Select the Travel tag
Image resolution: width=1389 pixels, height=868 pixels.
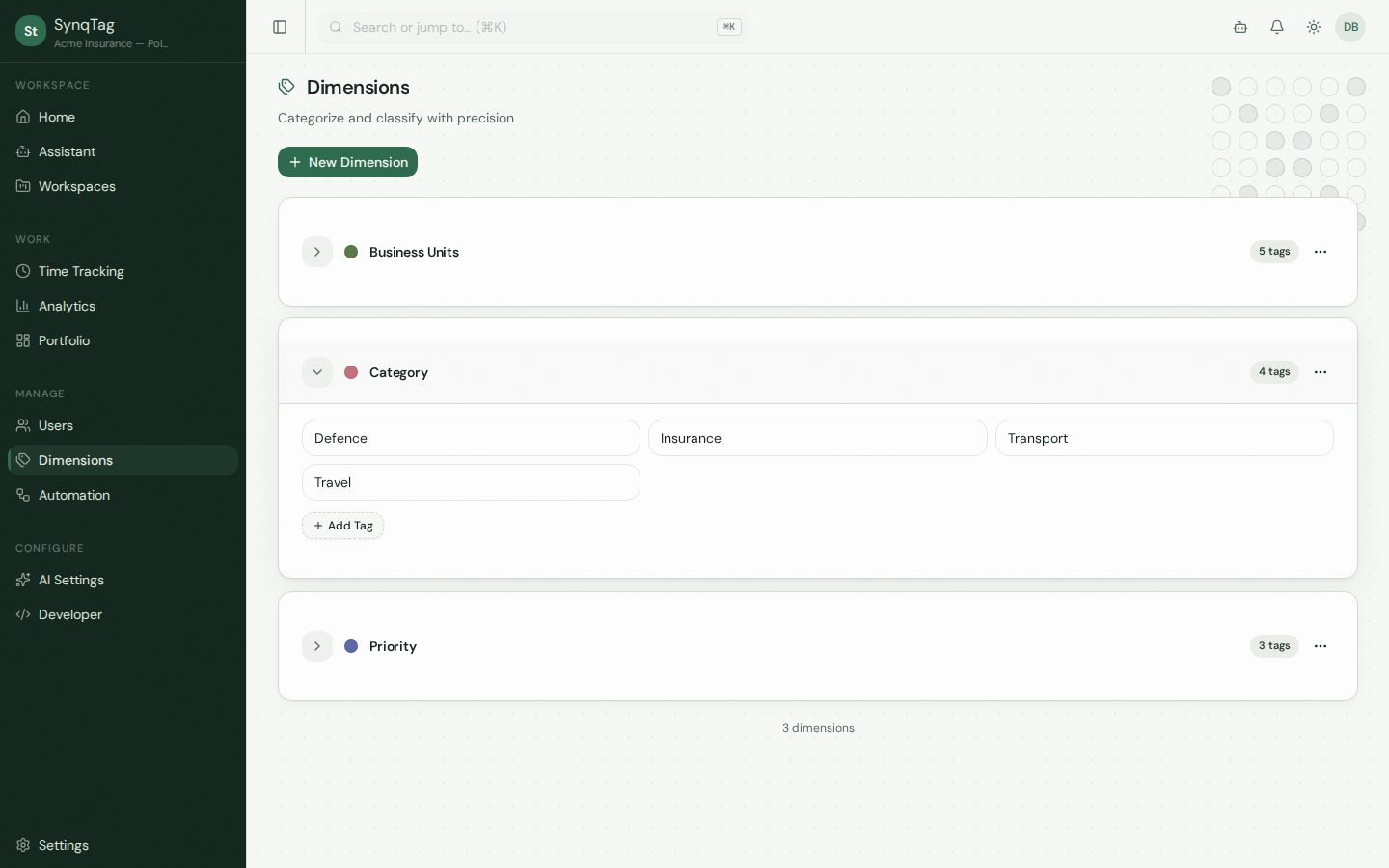[x=471, y=482]
